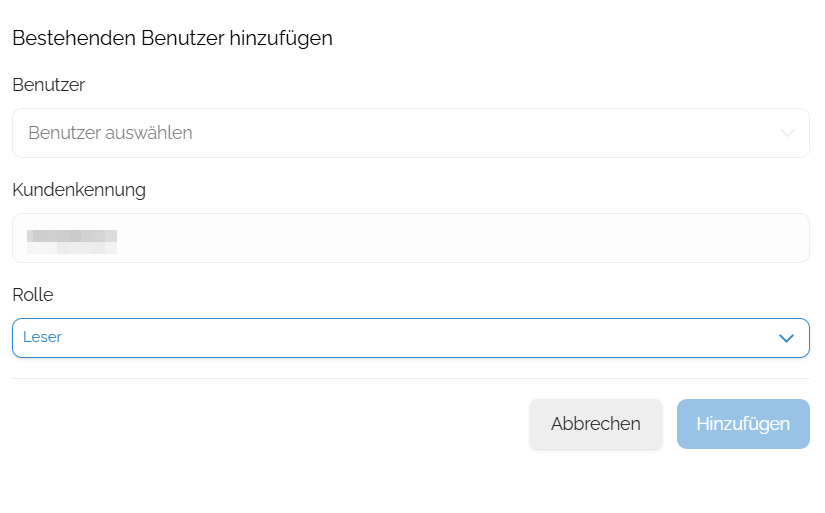This screenshot has height=513, width=825.
Task: Click the Benutzer field label
Action: (x=48, y=85)
